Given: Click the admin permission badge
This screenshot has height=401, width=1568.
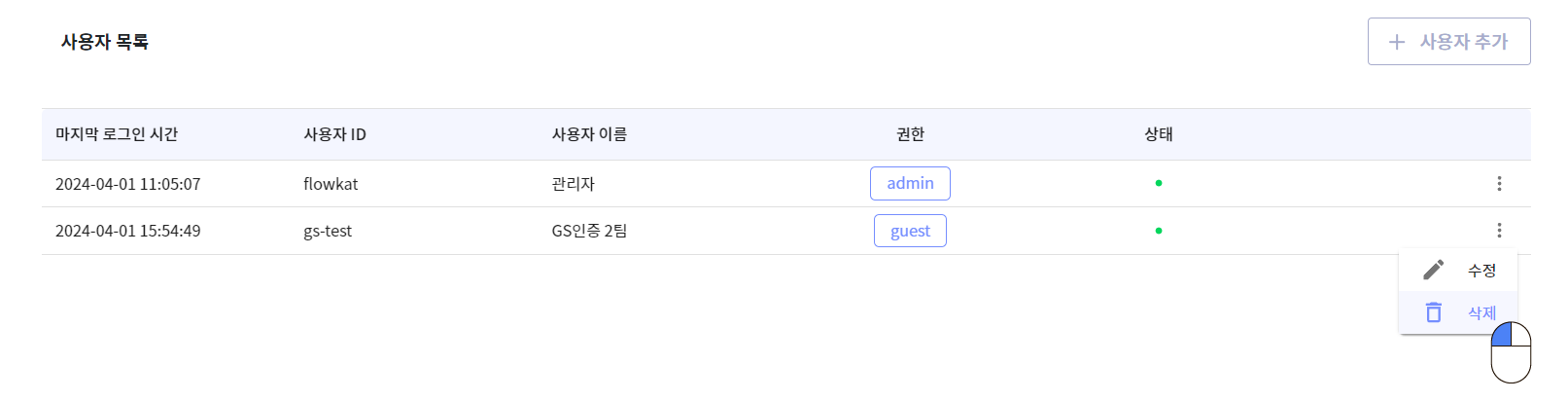Looking at the screenshot, I should click(910, 183).
